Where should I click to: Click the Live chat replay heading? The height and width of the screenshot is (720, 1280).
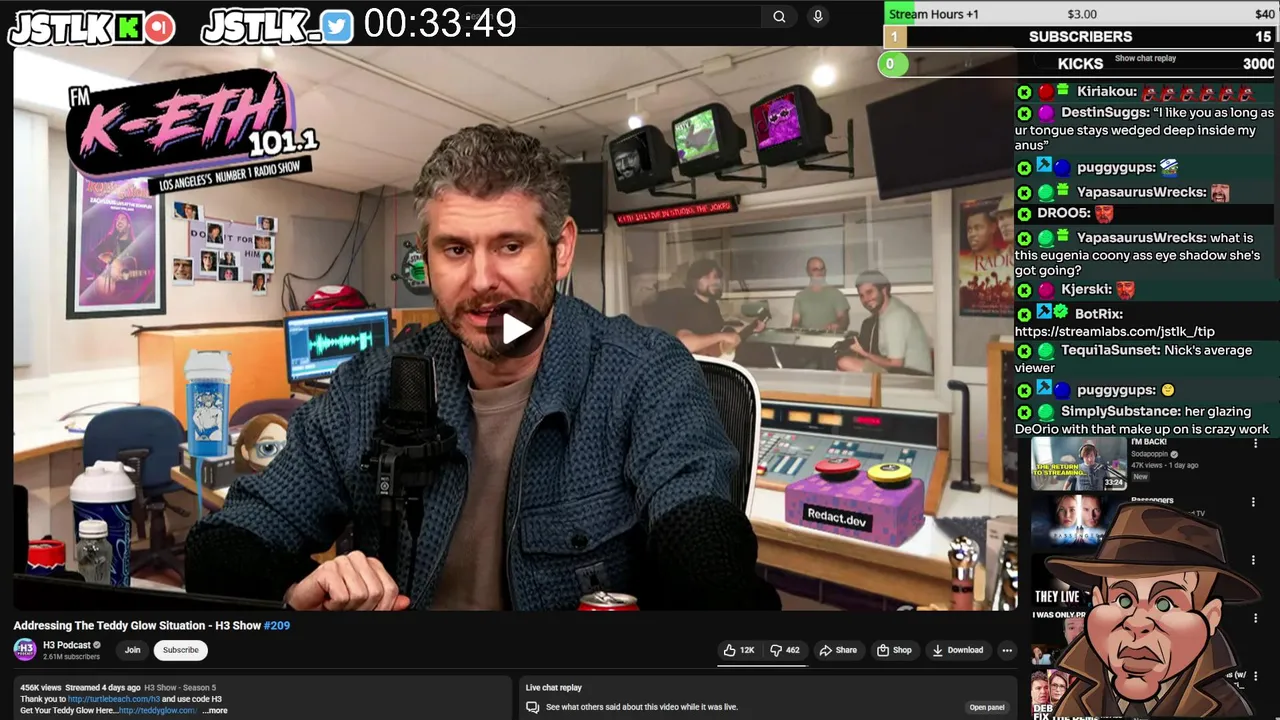(x=554, y=687)
